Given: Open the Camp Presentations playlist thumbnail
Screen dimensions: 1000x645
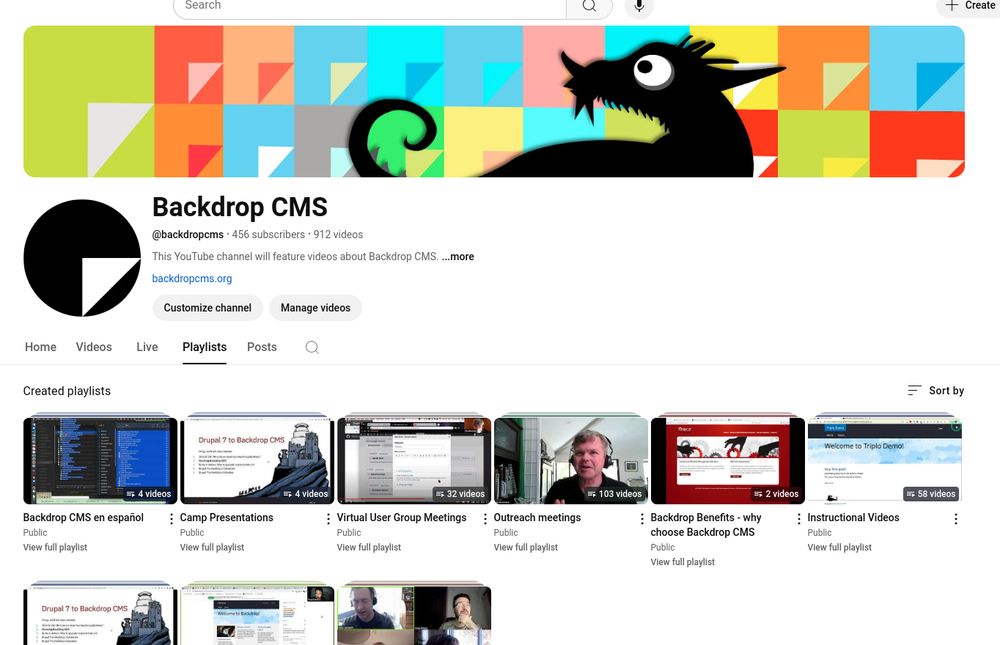Looking at the screenshot, I should pyautogui.click(x=257, y=461).
